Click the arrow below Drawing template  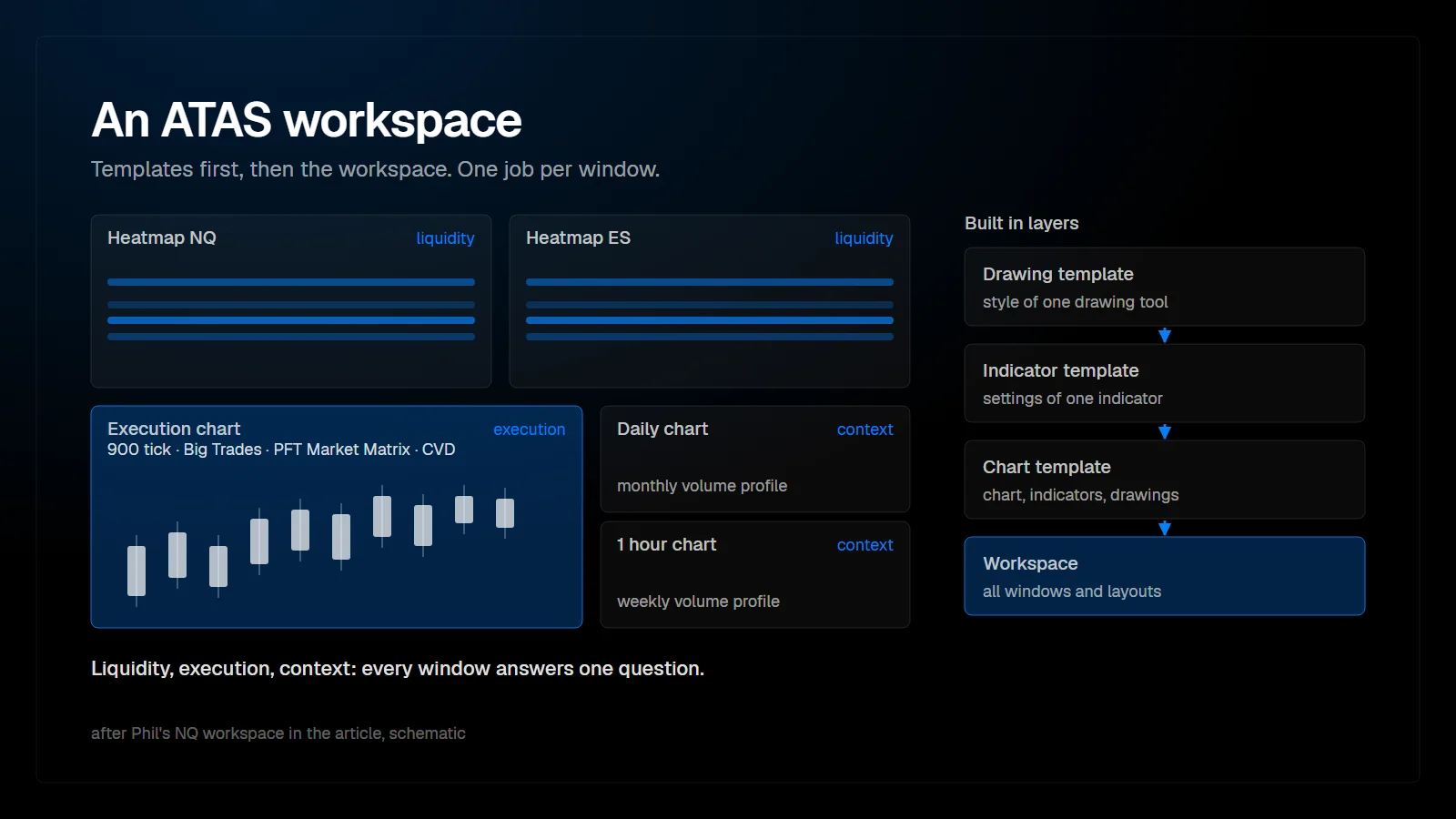(1164, 335)
